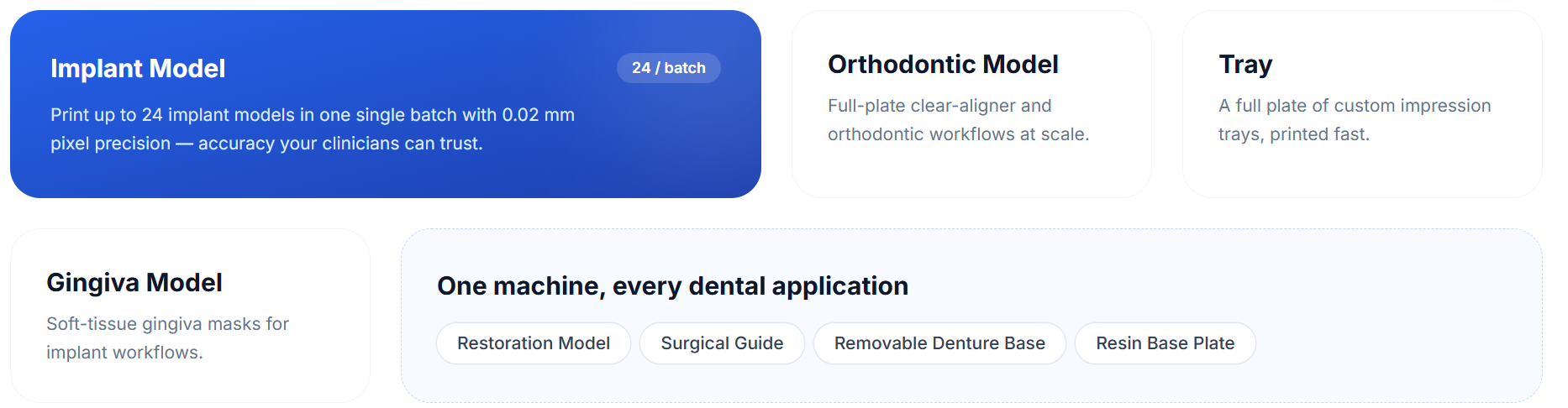Screen dimensions: 1568x408
Task: Click the Implant Model heading
Action: [x=138, y=69]
